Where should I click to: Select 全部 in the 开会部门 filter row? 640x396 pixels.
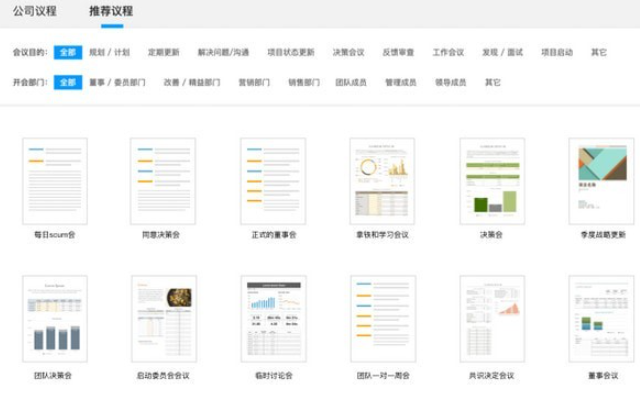68,82
